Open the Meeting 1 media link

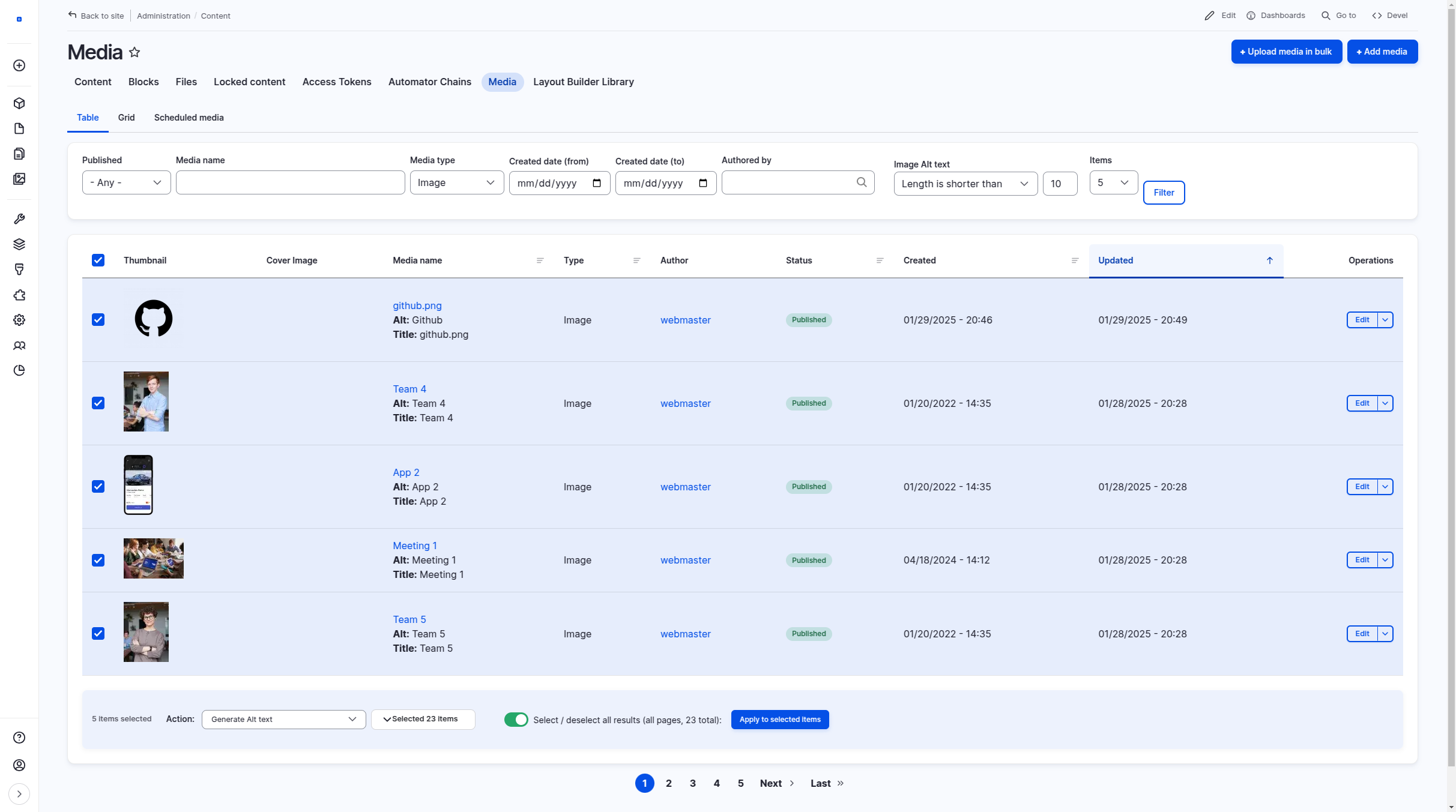tap(414, 546)
